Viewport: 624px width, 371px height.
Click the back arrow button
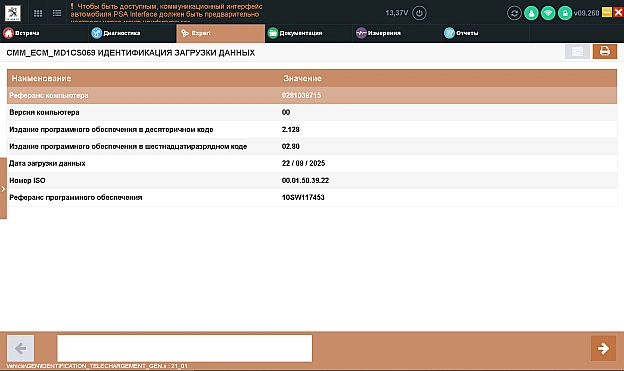pos(21,348)
